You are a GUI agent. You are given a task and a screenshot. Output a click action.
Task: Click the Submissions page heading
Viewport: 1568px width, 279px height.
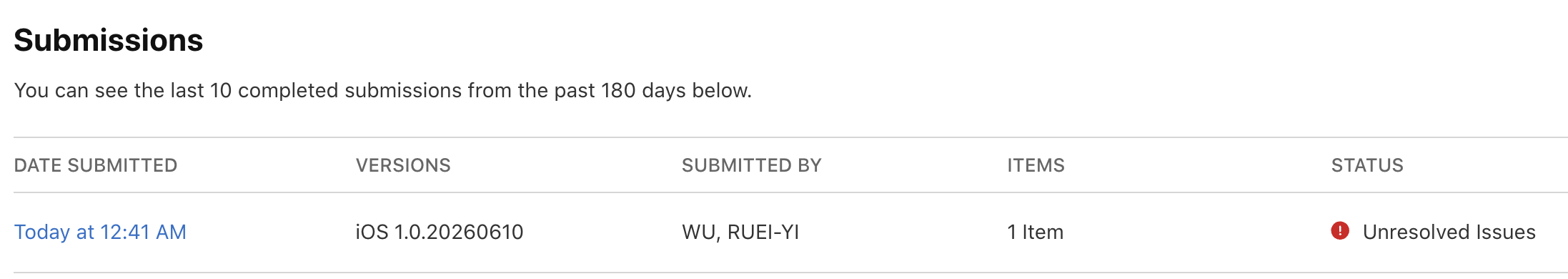[109, 40]
